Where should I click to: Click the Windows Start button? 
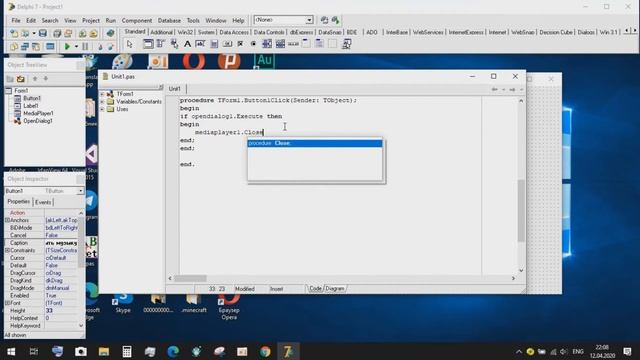[x=11, y=351]
